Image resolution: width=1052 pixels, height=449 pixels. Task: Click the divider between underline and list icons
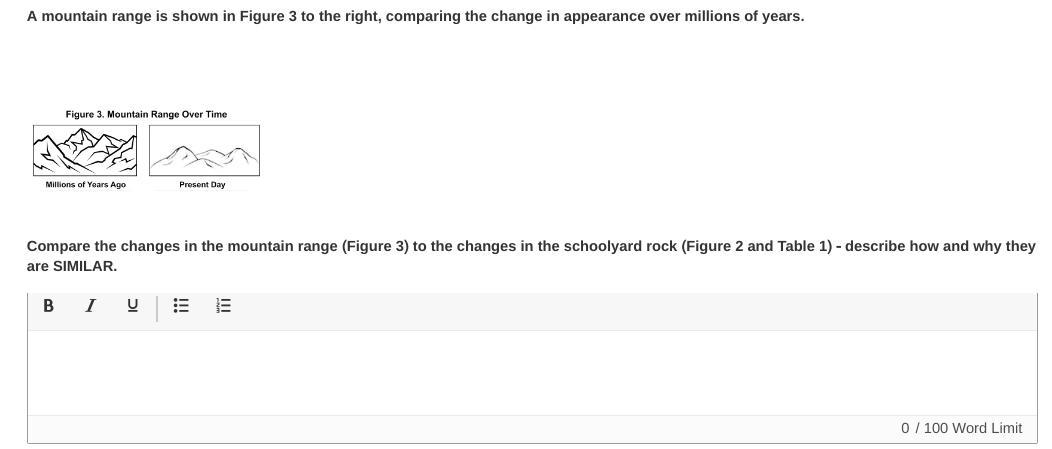coord(157,306)
